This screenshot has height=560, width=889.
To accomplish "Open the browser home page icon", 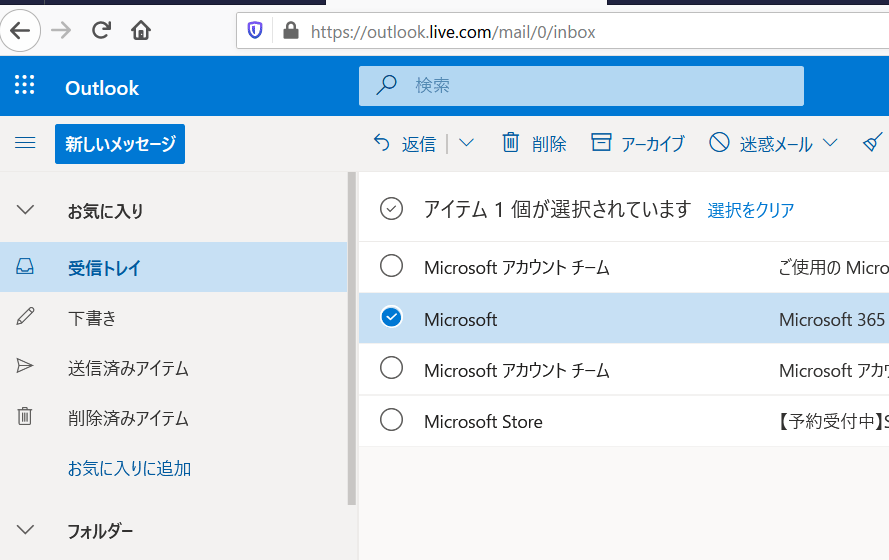I will point(141,30).
